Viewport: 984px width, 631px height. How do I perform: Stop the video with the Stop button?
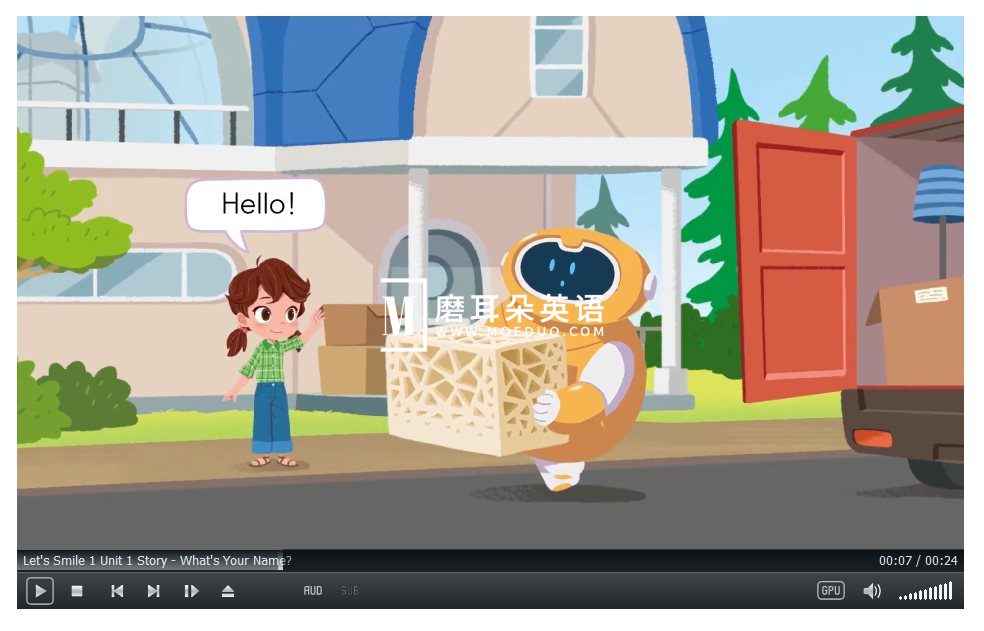pyautogui.click(x=77, y=591)
